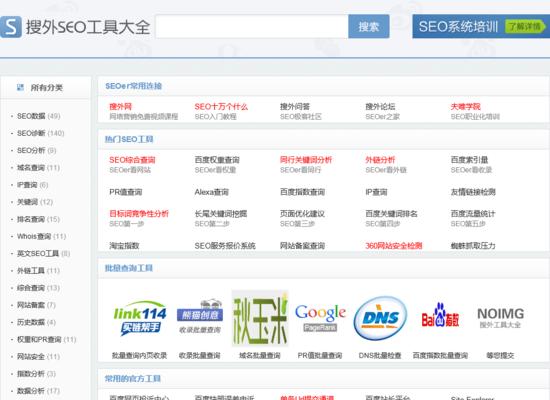Viewport: 550px width, 400px height.
Task: Open 关键词 (12) category
Action: [35, 202]
